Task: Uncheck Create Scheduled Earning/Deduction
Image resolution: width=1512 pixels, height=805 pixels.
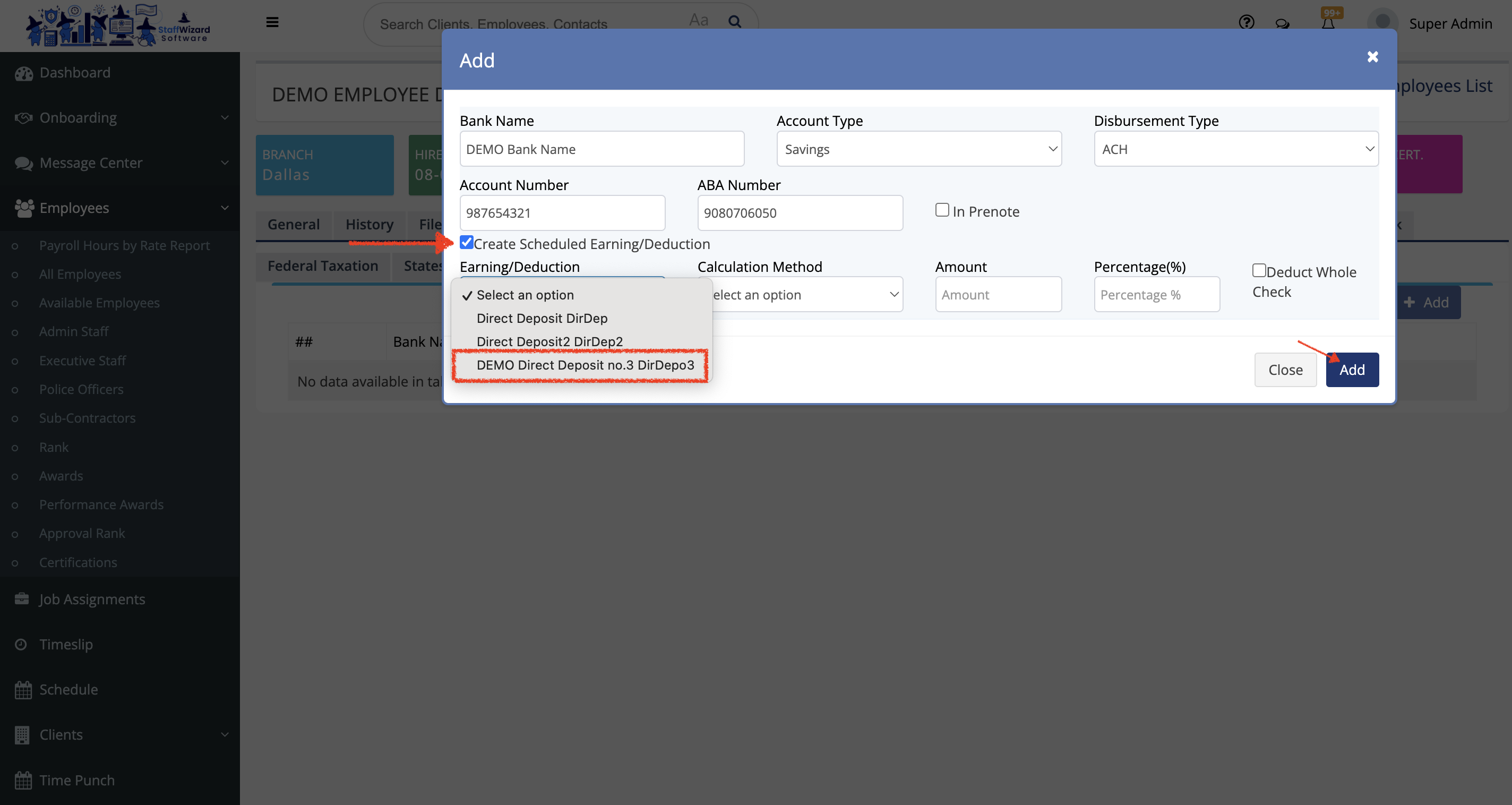Action: click(x=467, y=242)
